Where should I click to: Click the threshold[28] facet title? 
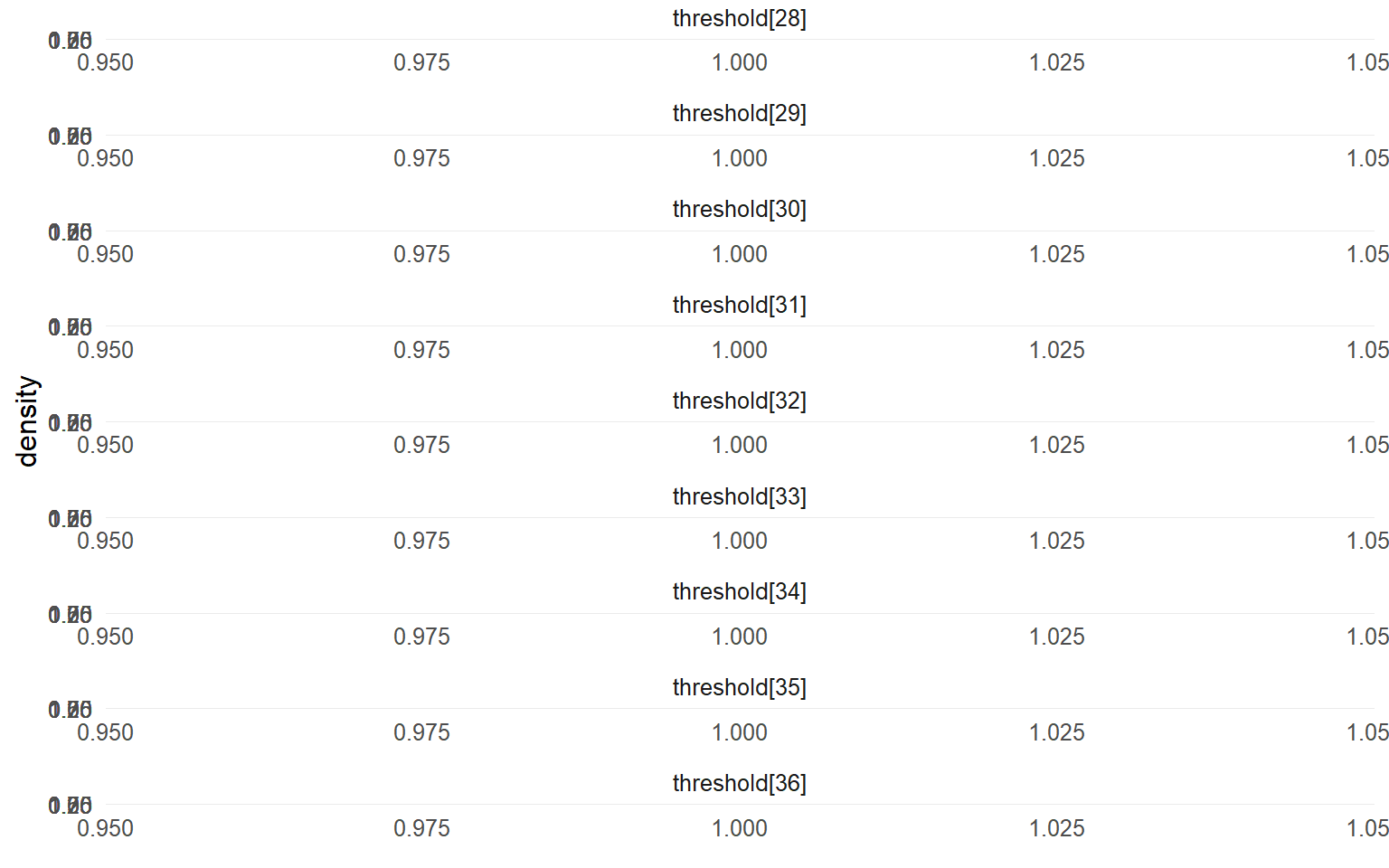(739, 18)
